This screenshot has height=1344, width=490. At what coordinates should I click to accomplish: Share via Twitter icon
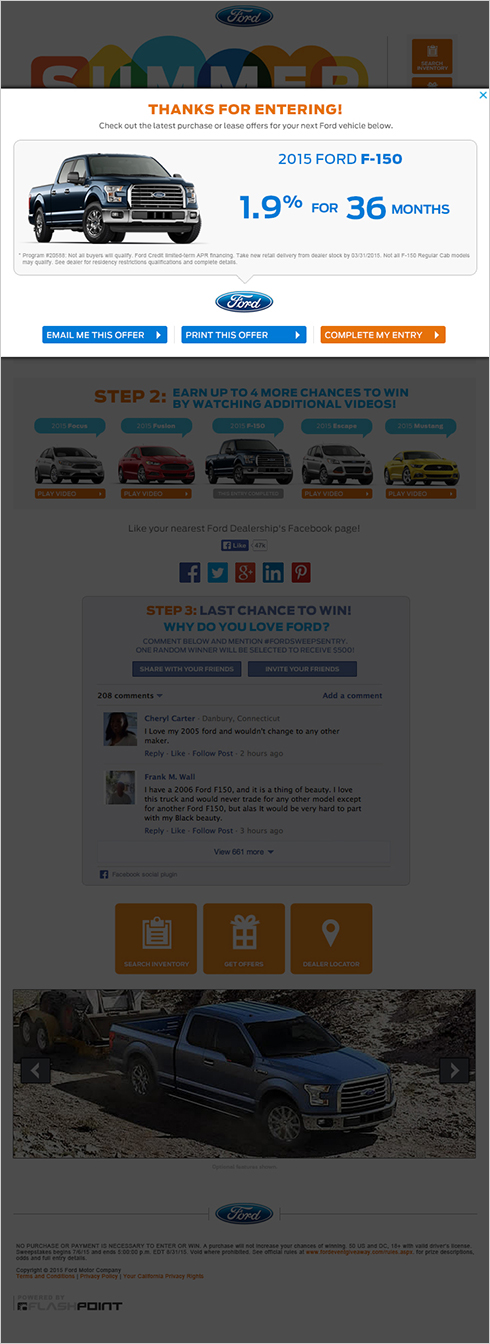tap(218, 572)
